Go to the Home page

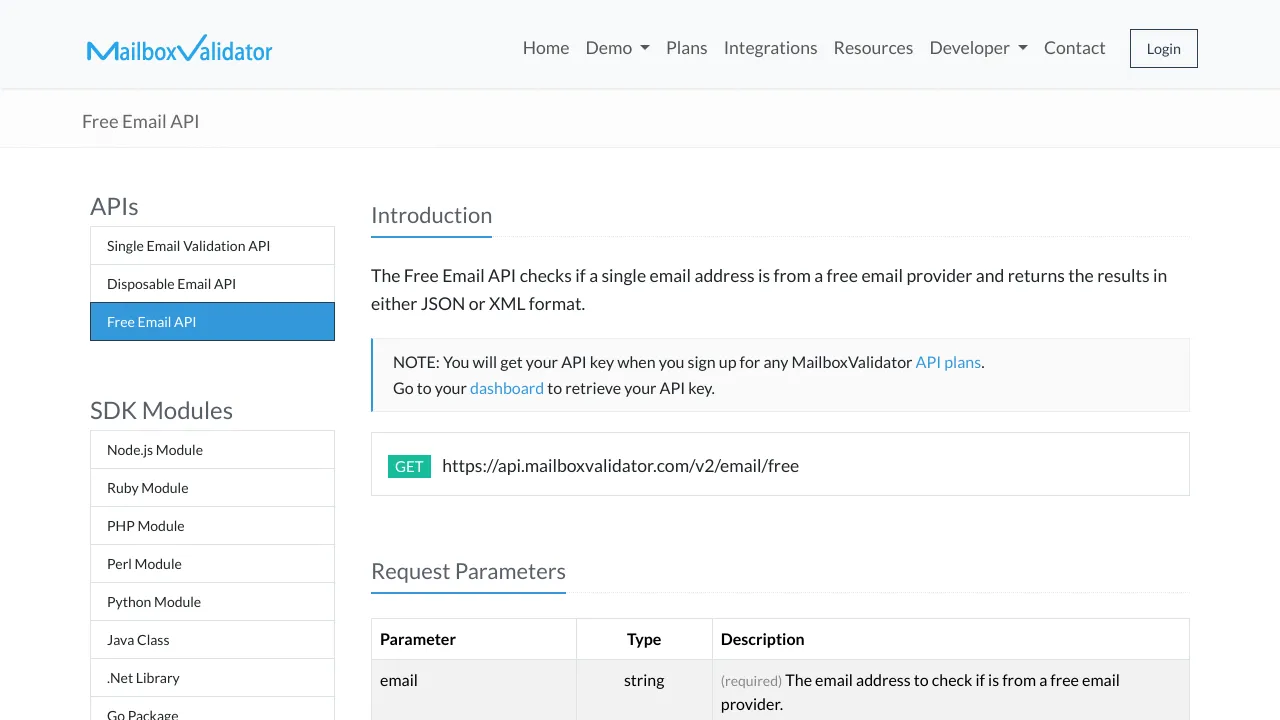point(546,48)
